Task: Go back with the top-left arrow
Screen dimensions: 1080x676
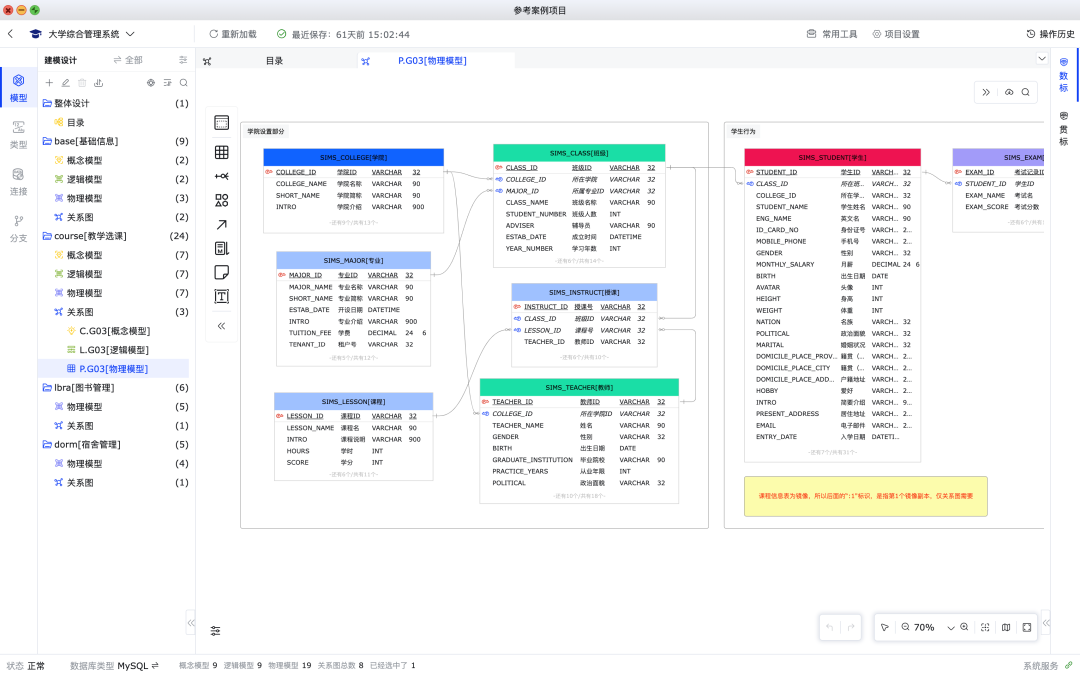Action: tap(10, 34)
